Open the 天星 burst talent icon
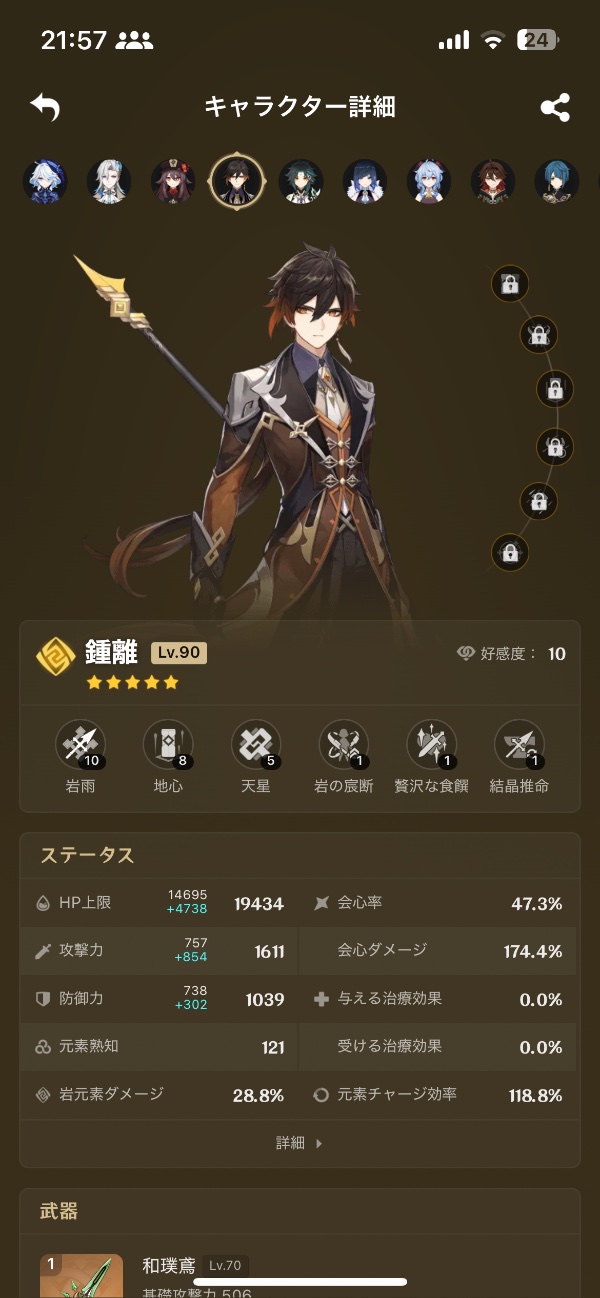Screen dimensions: 600x1298 [x=256, y=746]
